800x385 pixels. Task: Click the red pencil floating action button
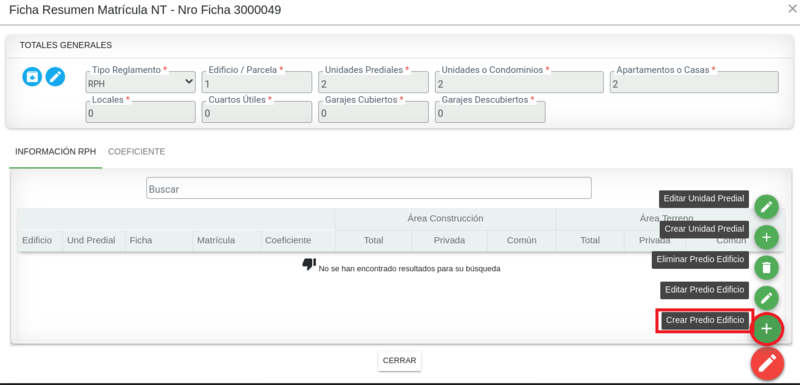click(767, 364)
